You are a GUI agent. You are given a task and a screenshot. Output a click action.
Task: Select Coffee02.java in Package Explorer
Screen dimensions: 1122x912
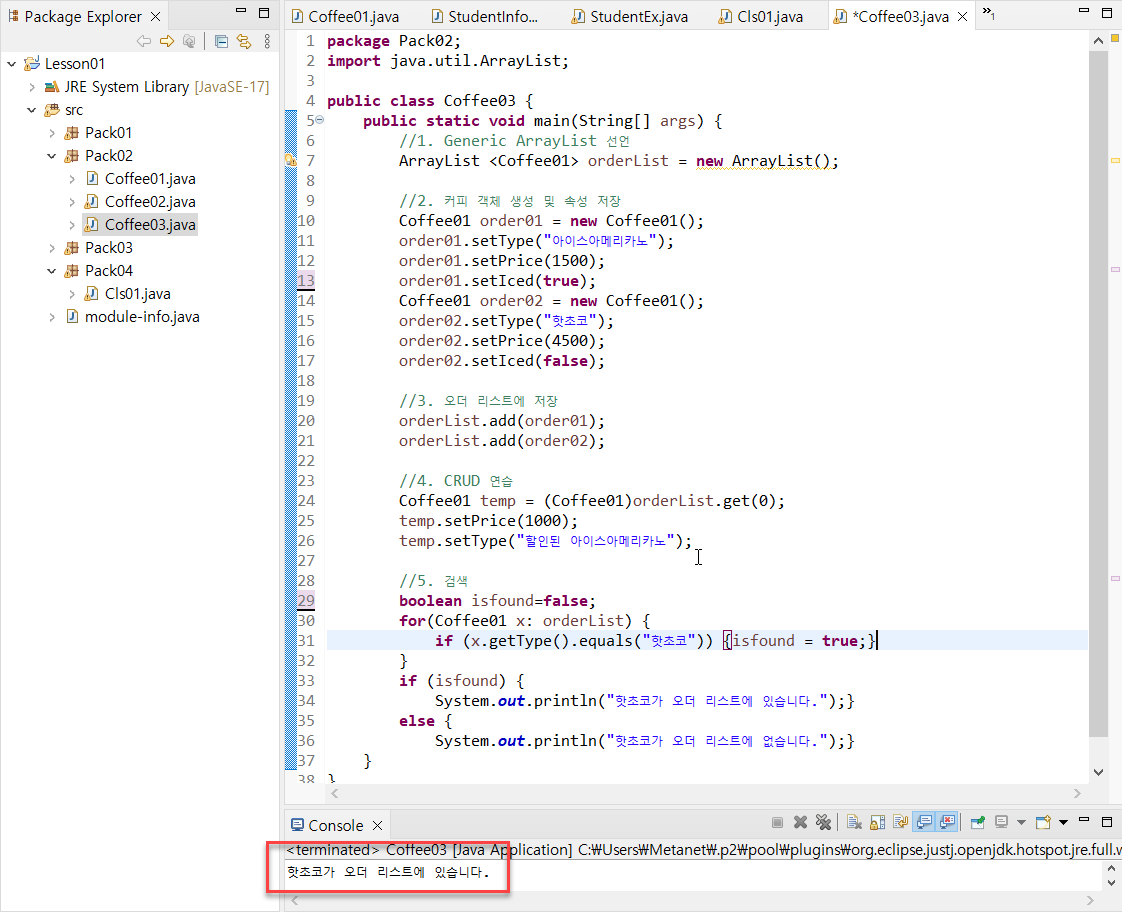tap(150, 202)
